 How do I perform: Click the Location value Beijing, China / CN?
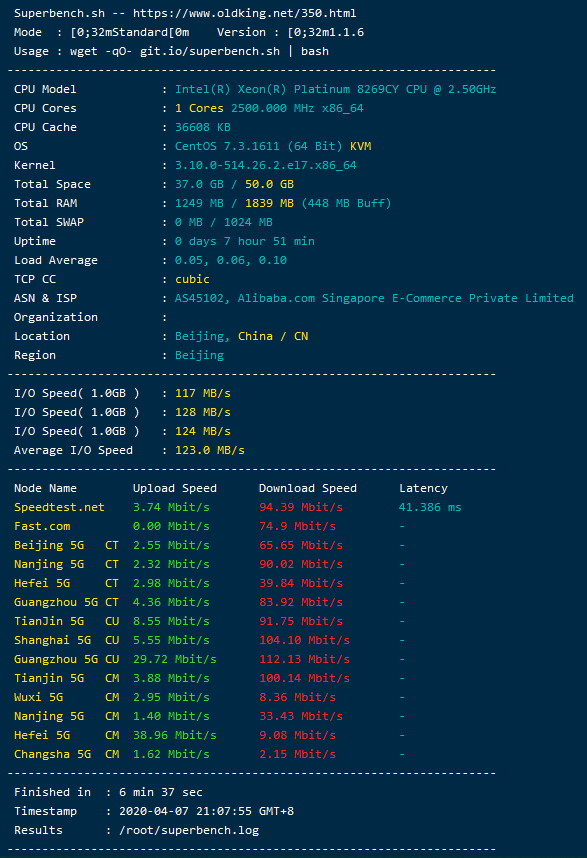(x=241, y=336)
